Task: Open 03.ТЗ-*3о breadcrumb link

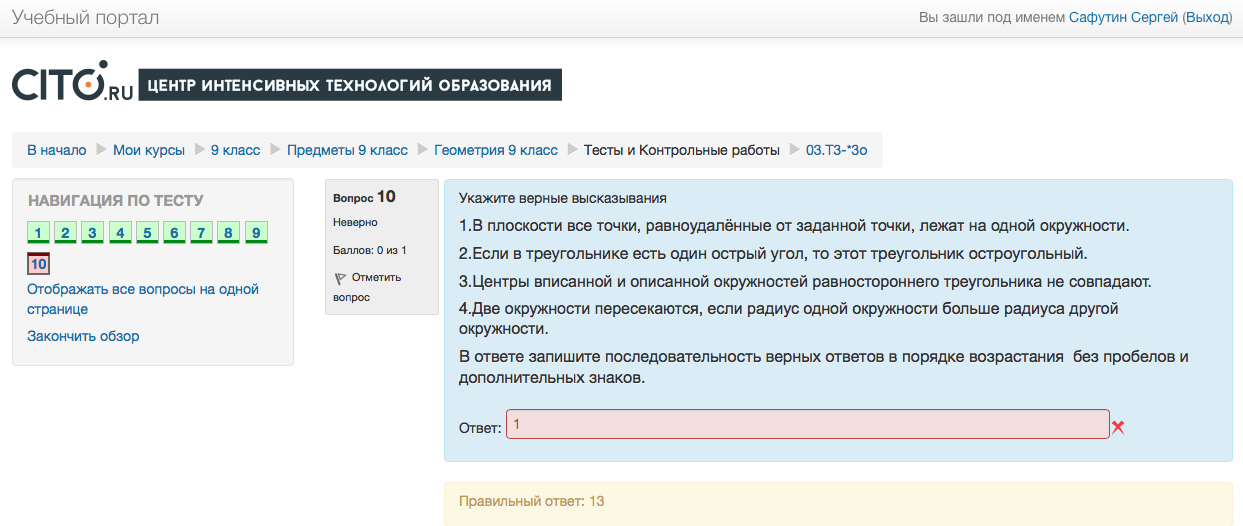Action: [x=837, y=150]
